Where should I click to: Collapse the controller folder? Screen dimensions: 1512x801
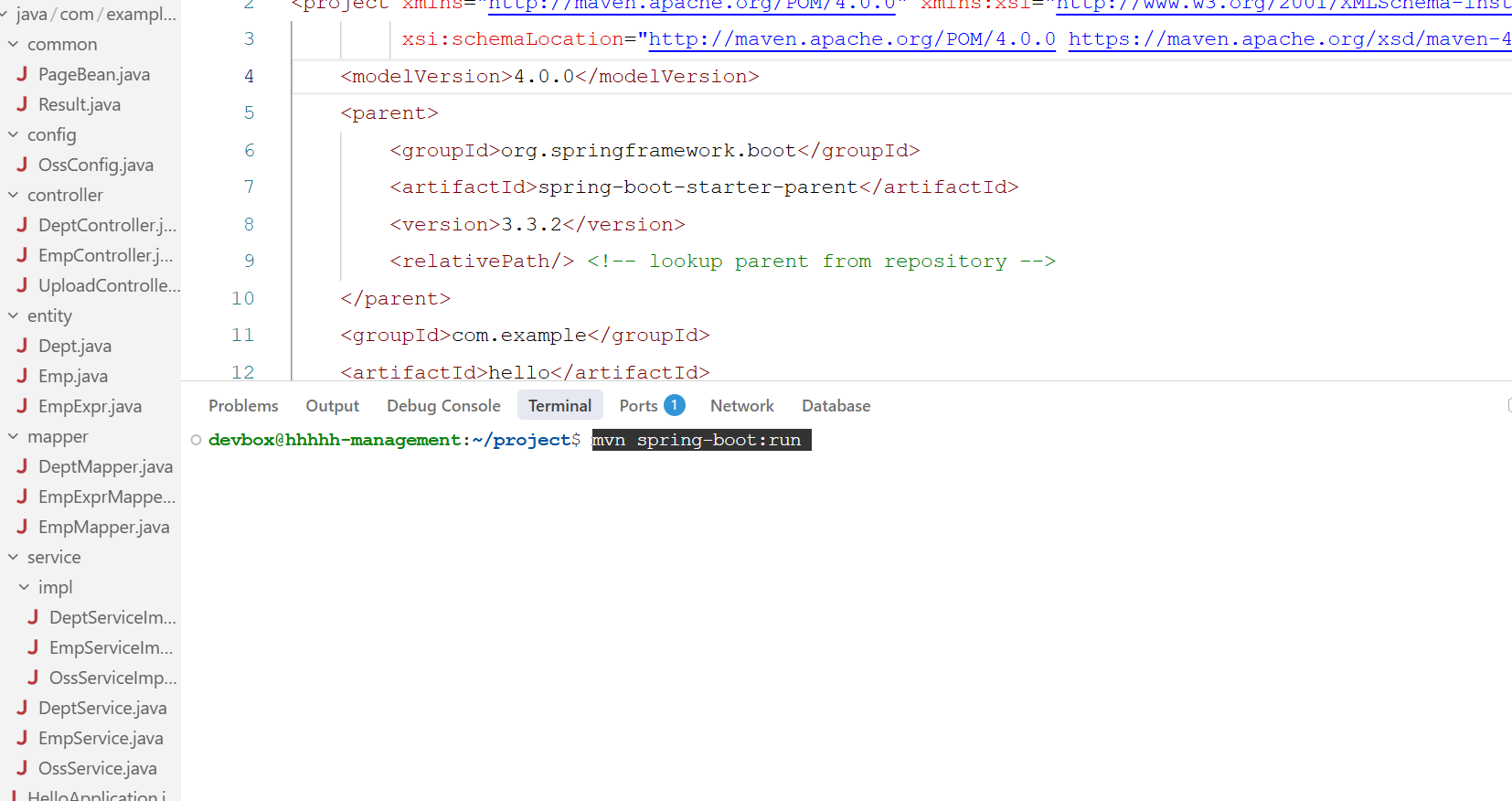click(13, 195)
